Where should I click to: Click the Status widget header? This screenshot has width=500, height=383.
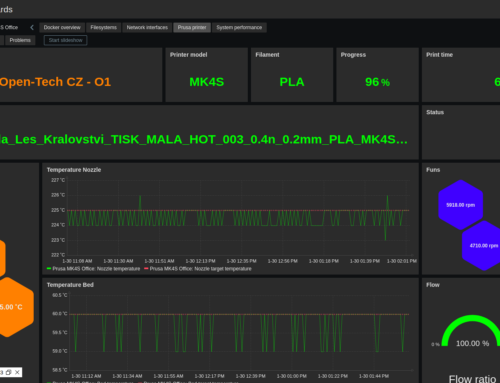(435, 112)
